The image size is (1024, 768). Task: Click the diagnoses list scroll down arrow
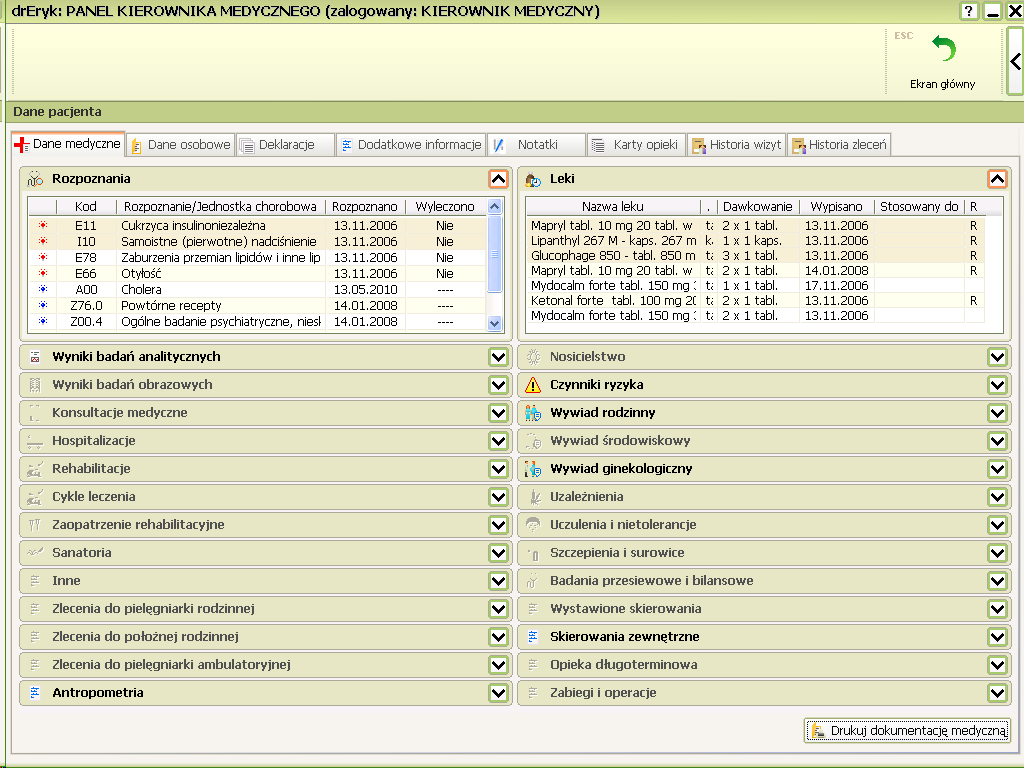coord(494,323)
